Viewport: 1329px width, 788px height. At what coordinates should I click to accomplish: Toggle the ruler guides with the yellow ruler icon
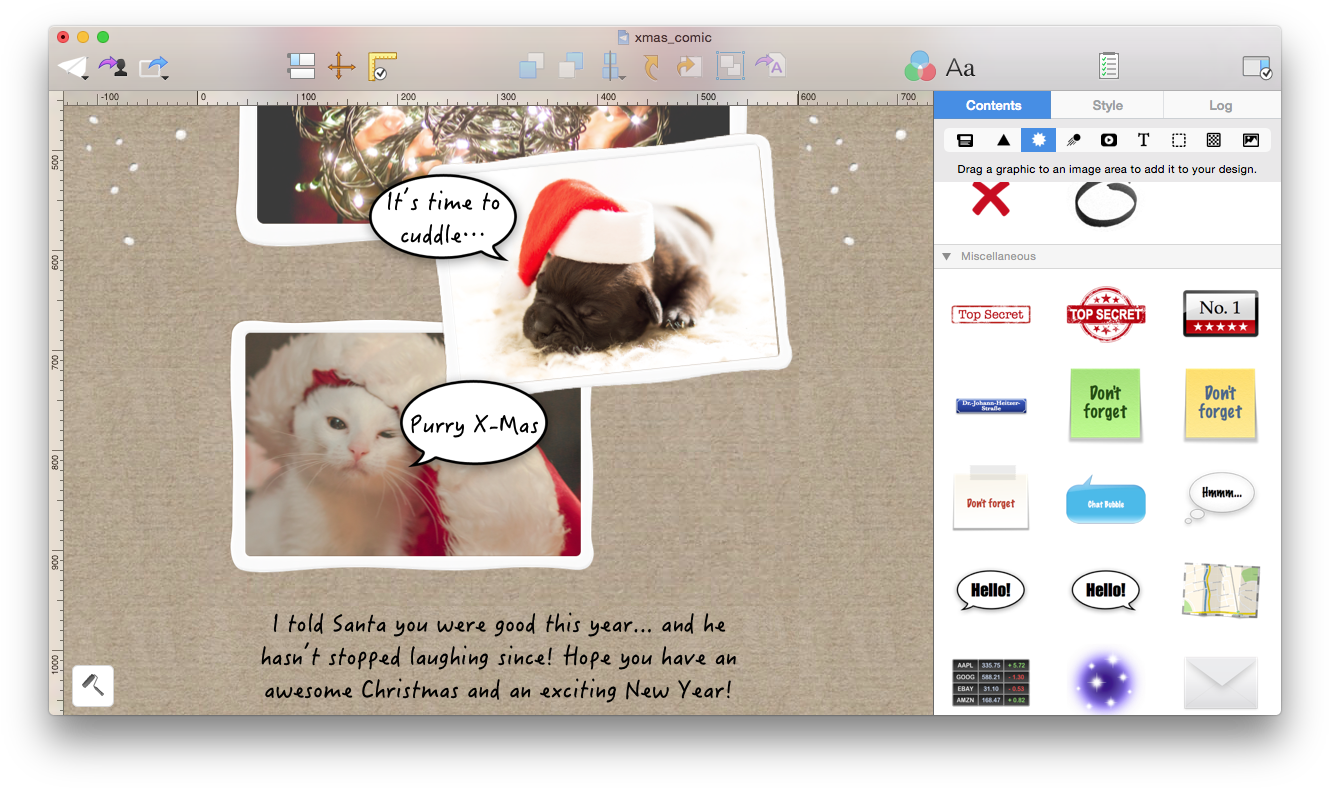click(378, 65)
